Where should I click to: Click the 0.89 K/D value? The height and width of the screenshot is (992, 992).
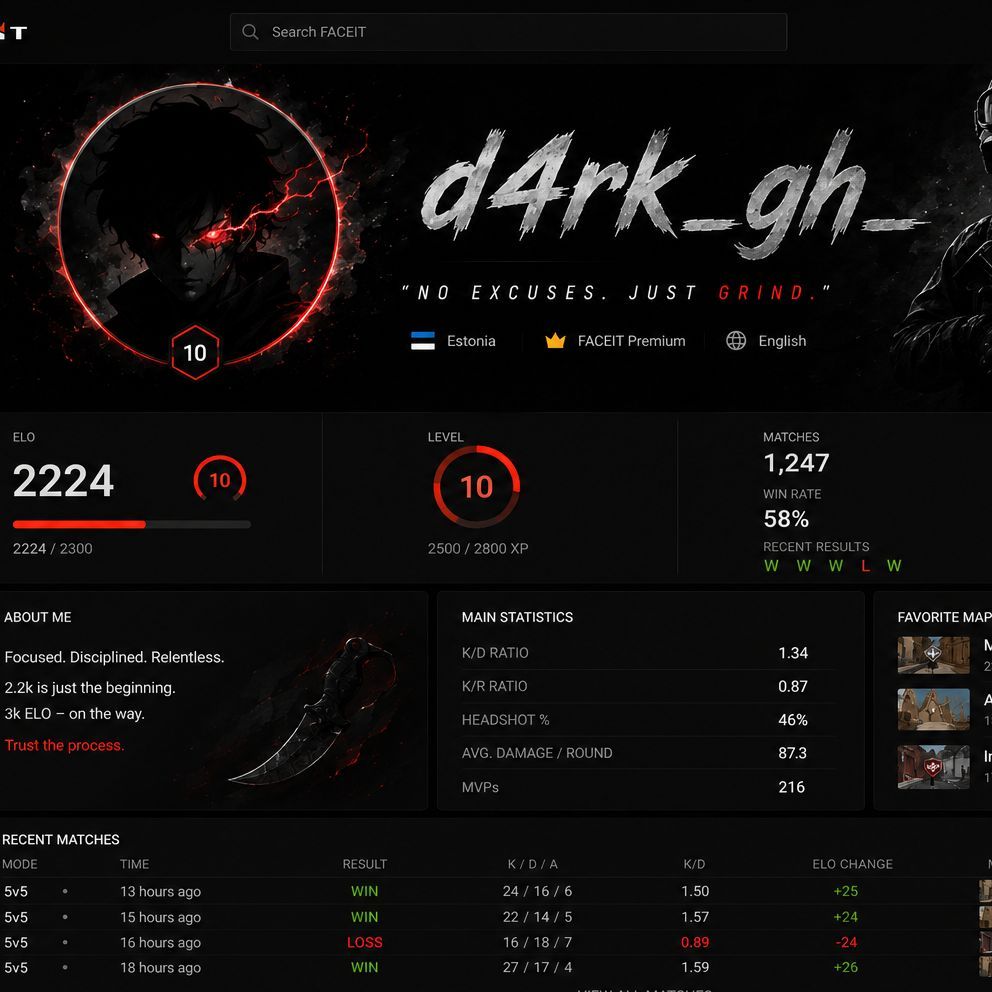point(695,942)
